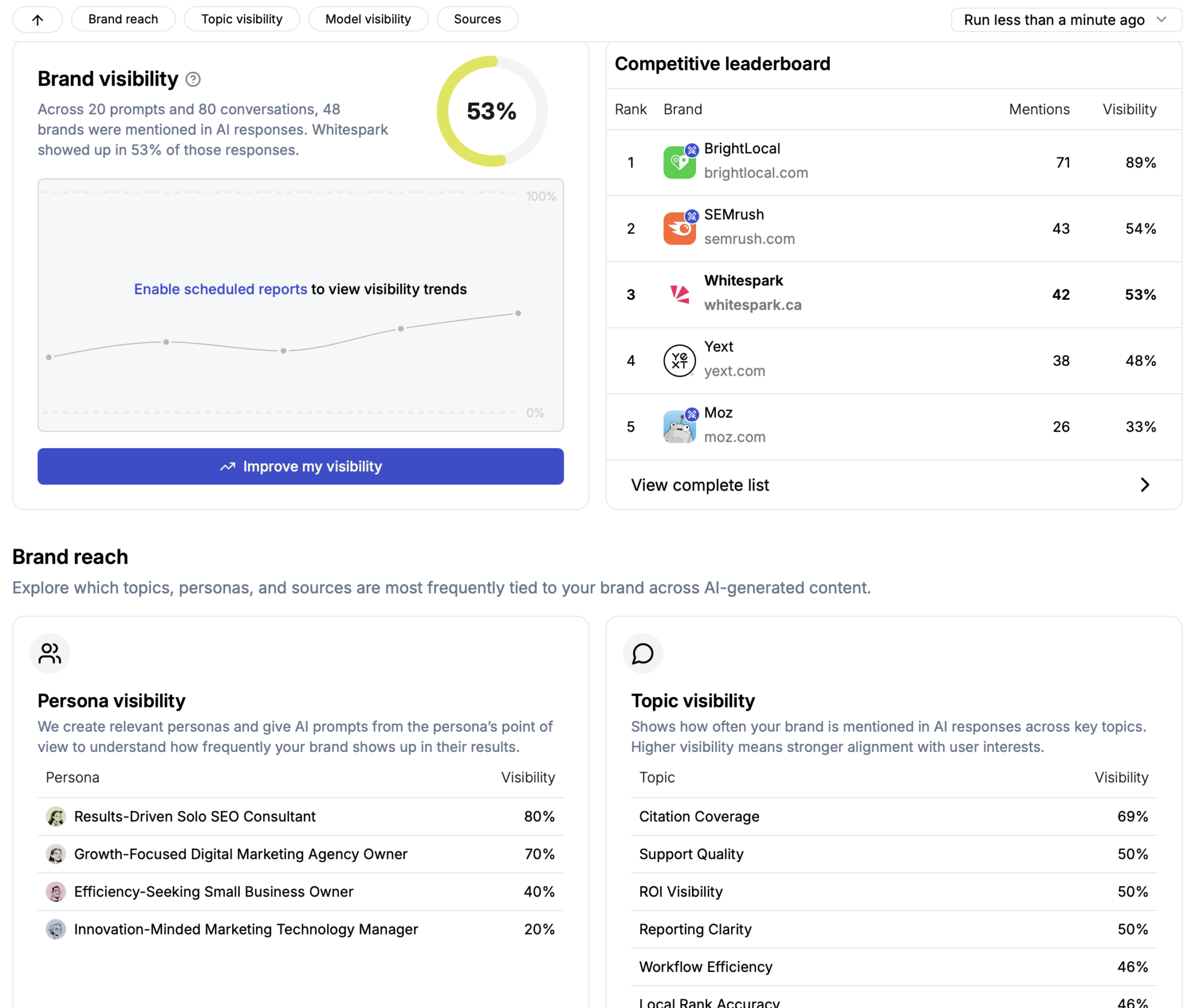Image resolution: width=1195 pixels, height=1008 pixels.
Task: Click the up arrow back-to-top icon
Action: 37,20
